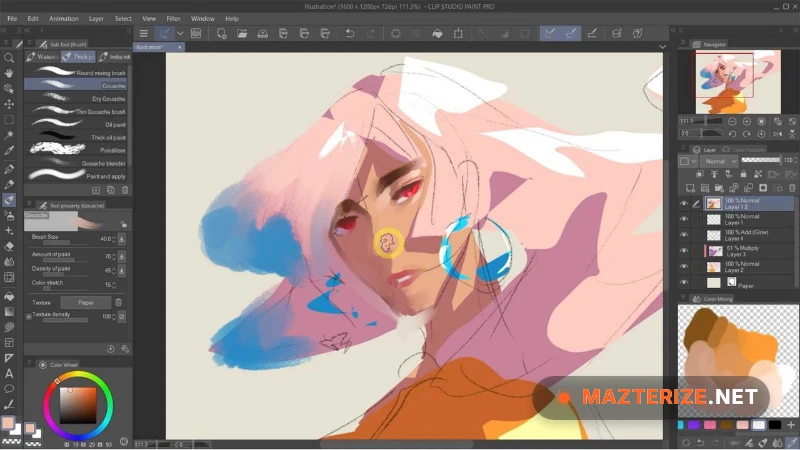Click the CLIP STUDIO support question-mark icon
This screenshot has width=800, height=450.
(638, 34)
